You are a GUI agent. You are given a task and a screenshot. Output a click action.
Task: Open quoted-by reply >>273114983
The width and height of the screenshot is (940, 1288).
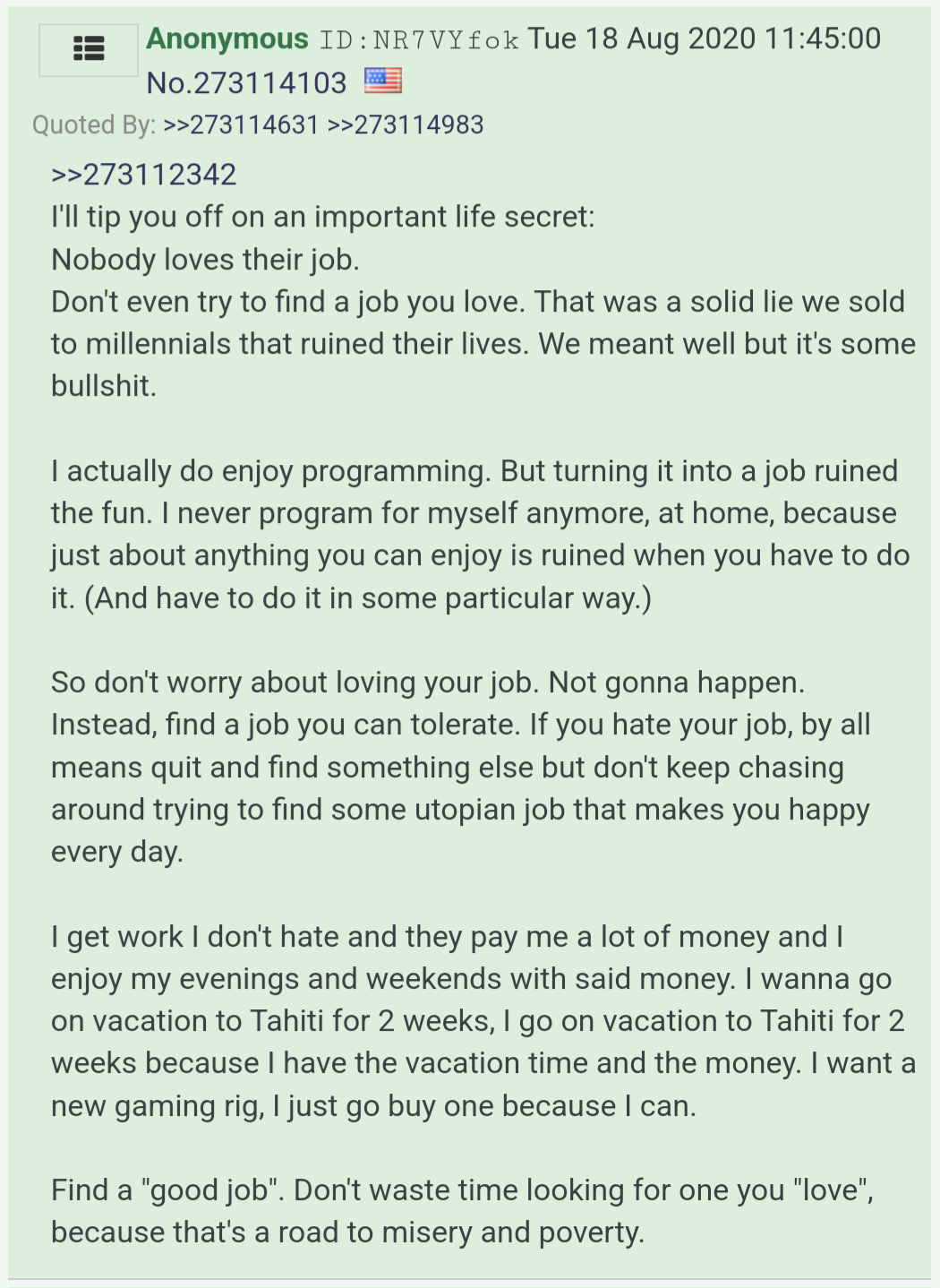click(x=406, y=125)
